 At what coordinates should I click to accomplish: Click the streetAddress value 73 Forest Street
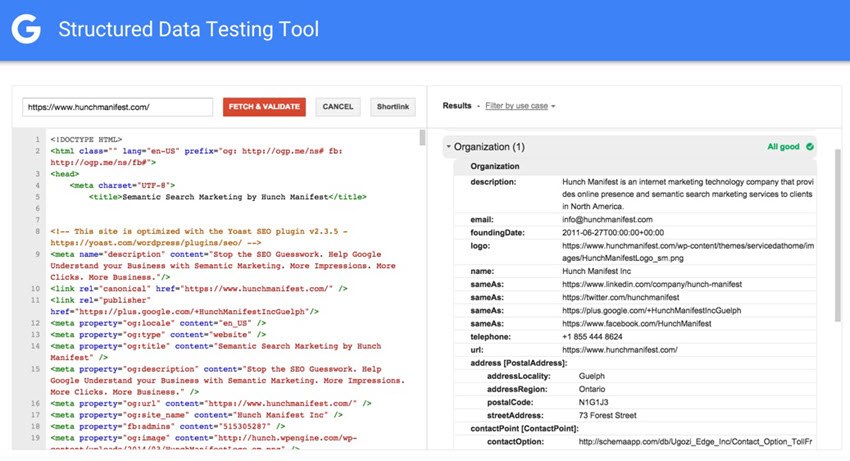(607, 415)
